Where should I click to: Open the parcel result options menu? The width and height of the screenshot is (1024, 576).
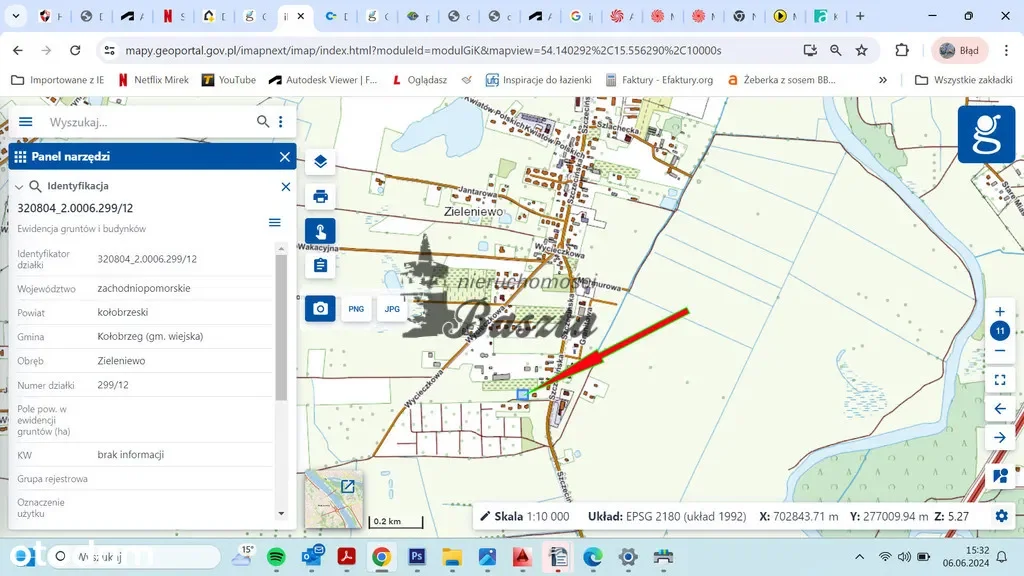(x=275, y=222)
